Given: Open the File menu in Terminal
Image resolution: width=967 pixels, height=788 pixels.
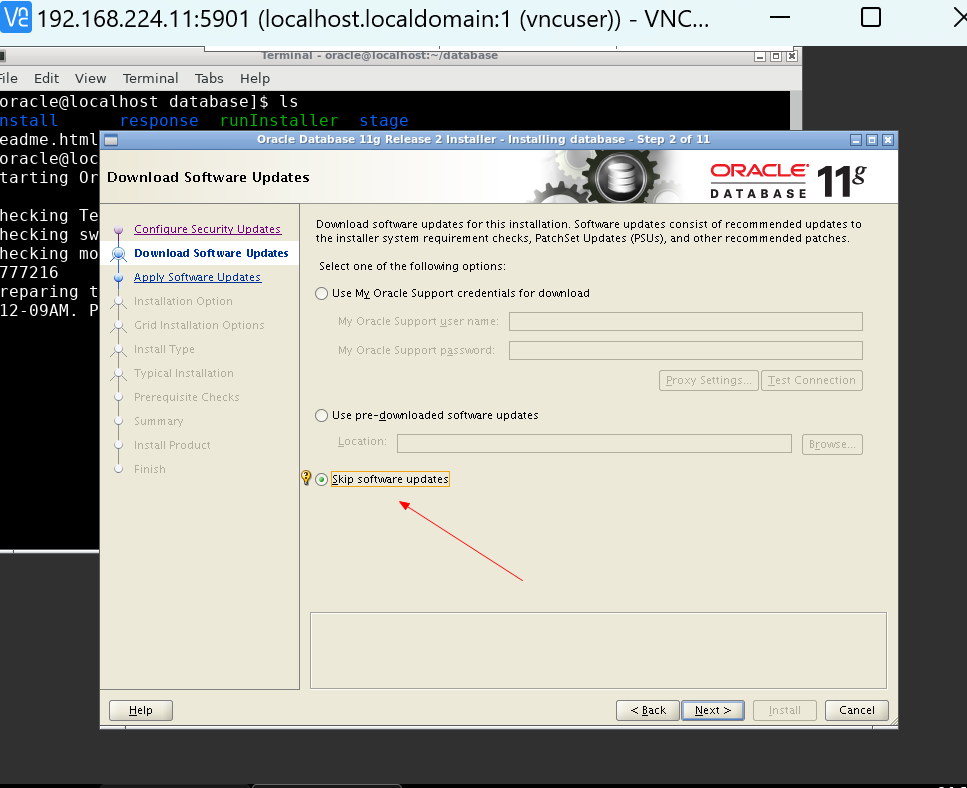Looking at the screenshot, I should (x=8, y=79).
